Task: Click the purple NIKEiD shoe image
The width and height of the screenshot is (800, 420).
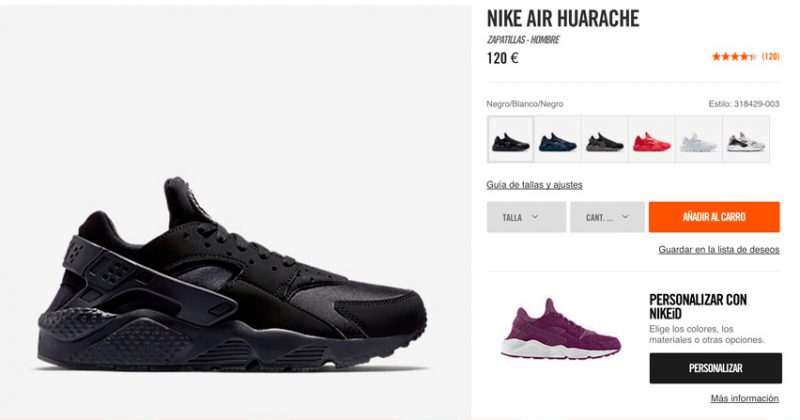Action: 561,329
